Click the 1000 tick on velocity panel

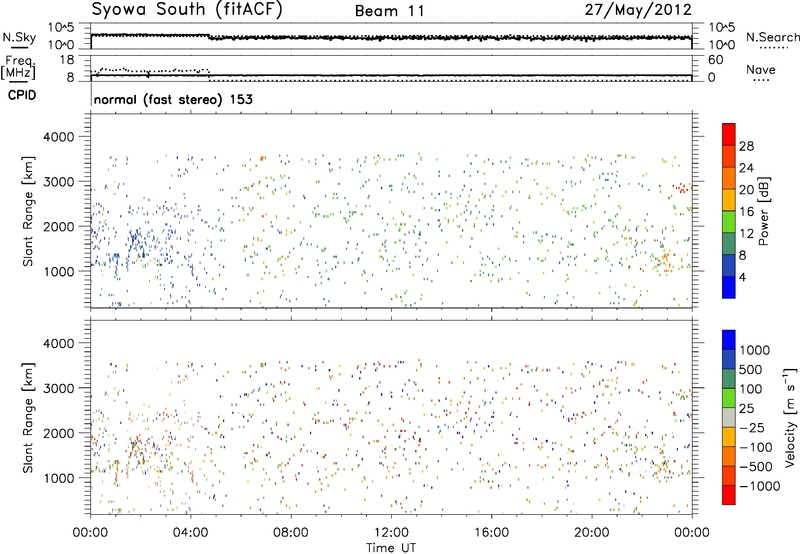tap(58, 478)
